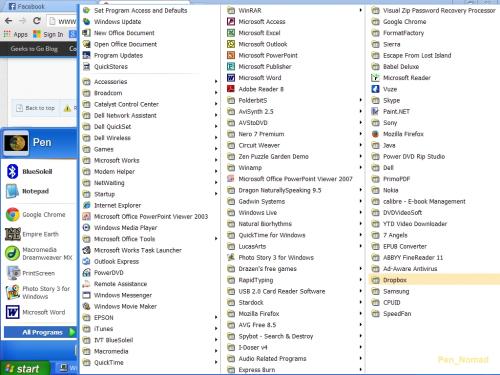Expand the WinRAR submenu
The image size is (500, 375).
pos(294,10)
